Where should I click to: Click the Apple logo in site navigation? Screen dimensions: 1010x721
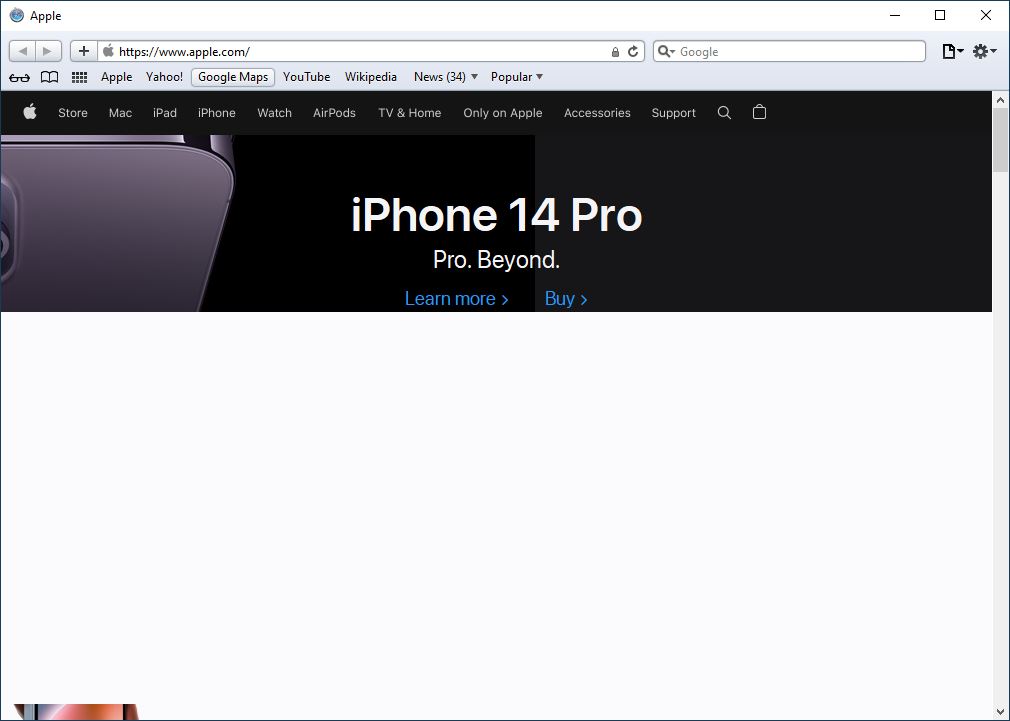30,112
